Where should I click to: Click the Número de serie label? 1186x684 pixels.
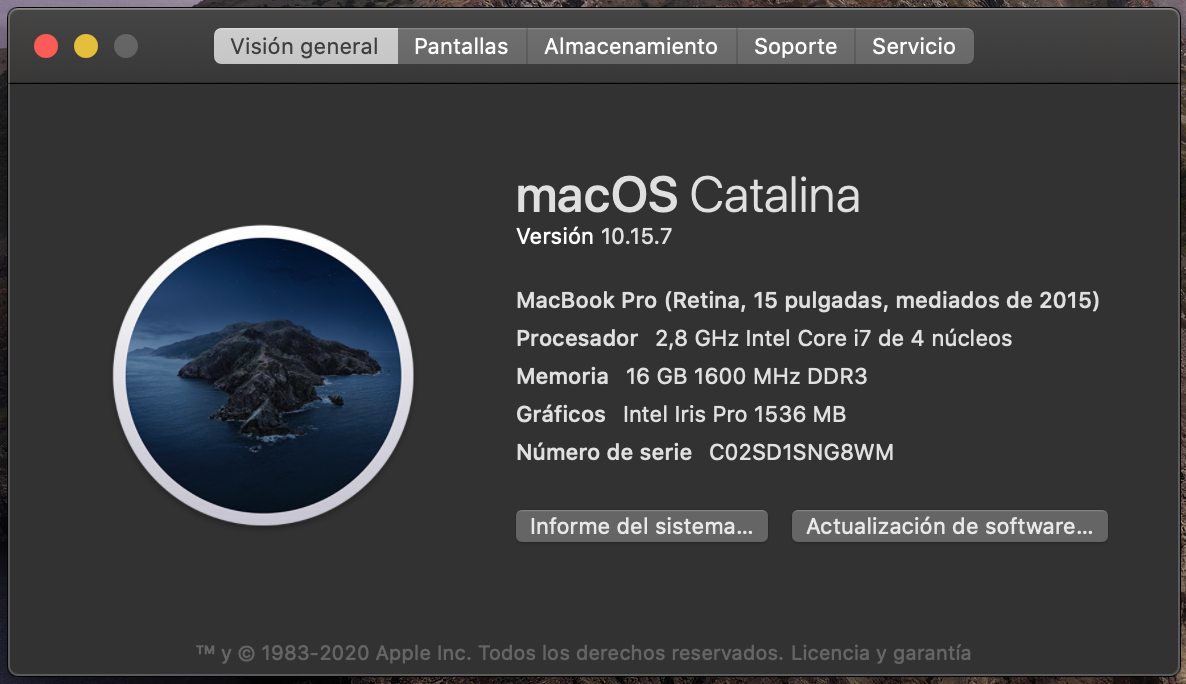604,452
